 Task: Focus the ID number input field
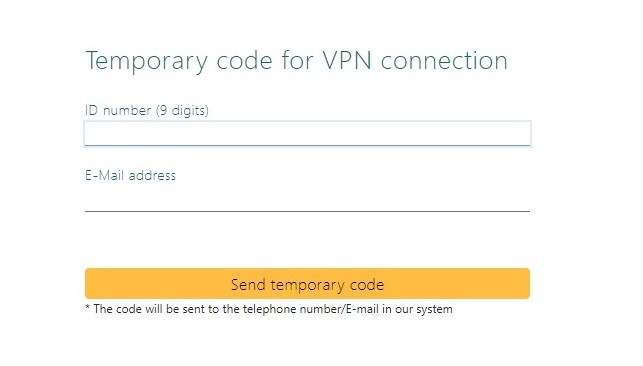pos(308,133)
